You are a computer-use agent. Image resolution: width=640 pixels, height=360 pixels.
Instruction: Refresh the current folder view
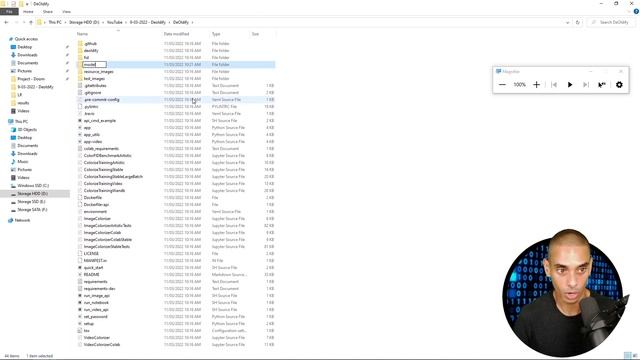click(x=578, y=22)
